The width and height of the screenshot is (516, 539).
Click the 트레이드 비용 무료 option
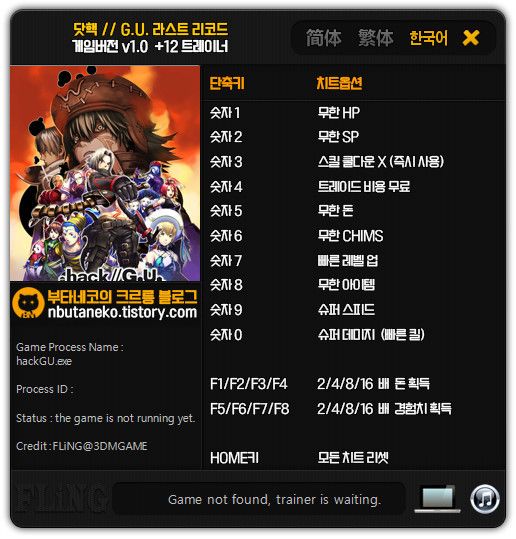coord(364,187)
